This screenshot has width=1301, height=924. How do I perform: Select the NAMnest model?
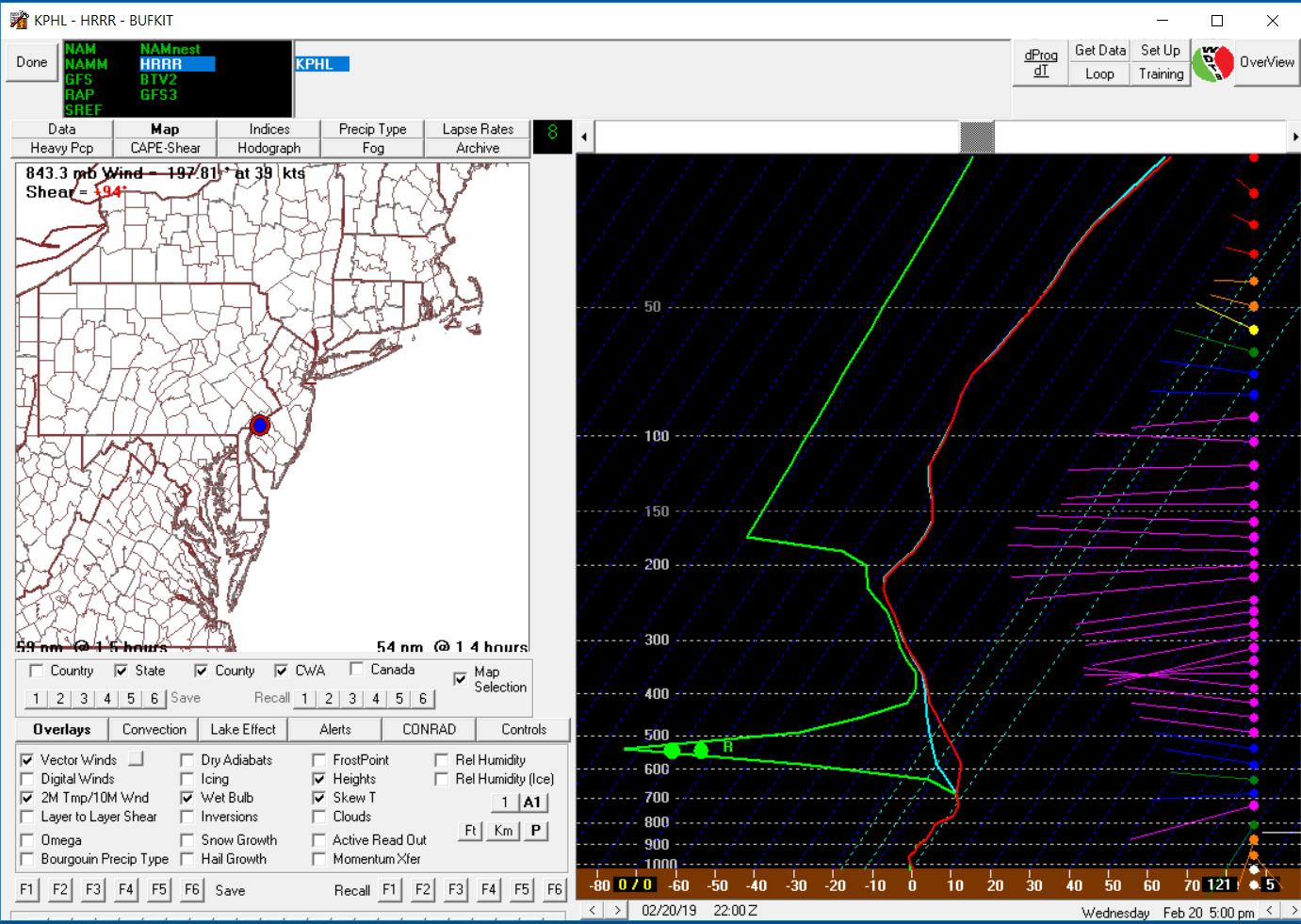coord(171,49)
